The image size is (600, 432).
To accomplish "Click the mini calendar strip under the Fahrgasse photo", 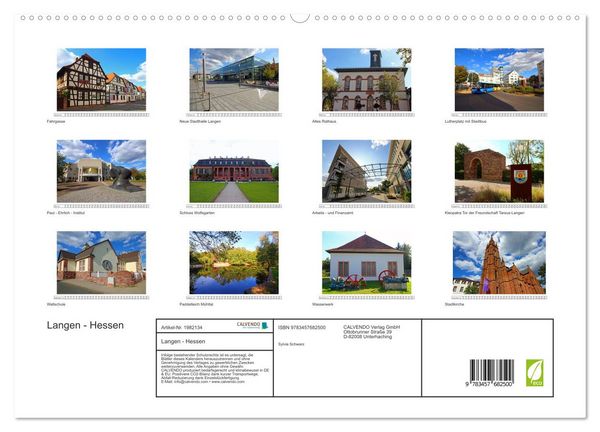I will point(101,115).
